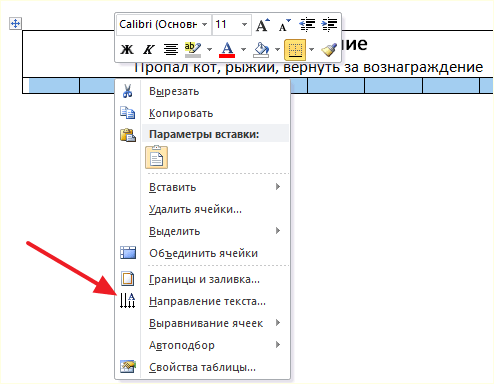Click the center alignment icon
494x384 pixels.
171,49
